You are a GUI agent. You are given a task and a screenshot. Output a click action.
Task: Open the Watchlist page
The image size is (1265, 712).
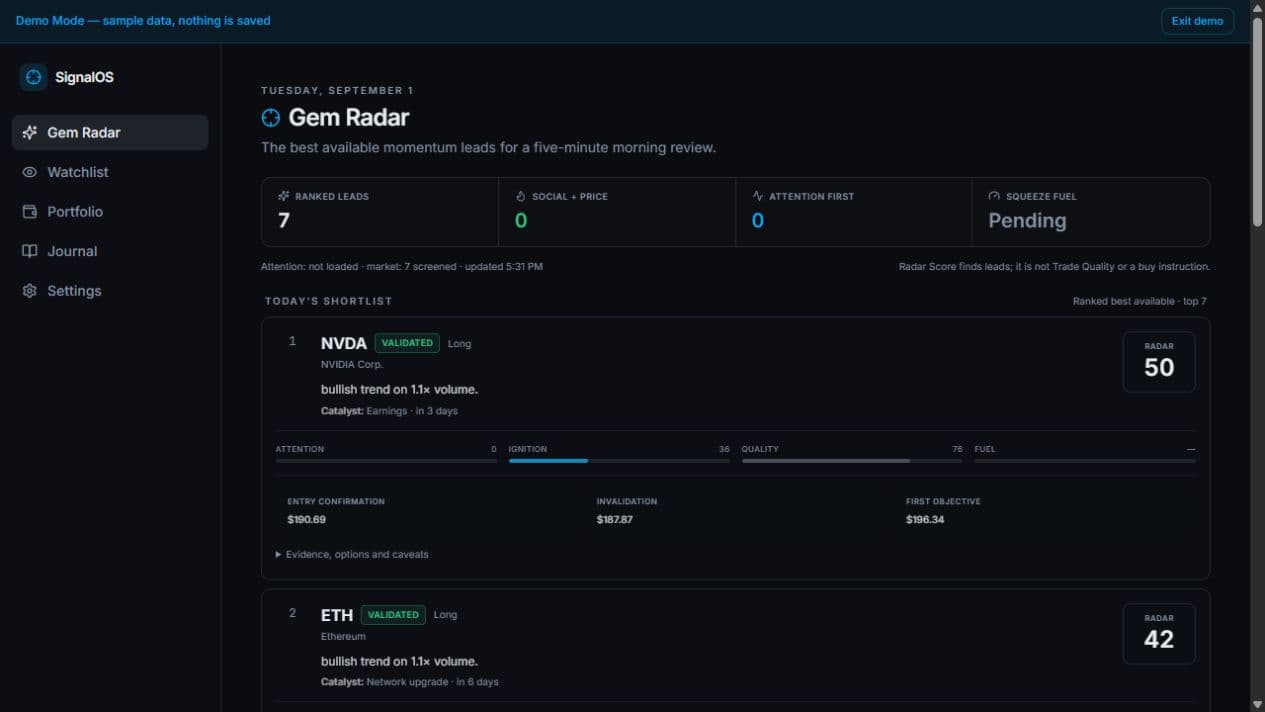pyautogui.click(x=110, y=172)
